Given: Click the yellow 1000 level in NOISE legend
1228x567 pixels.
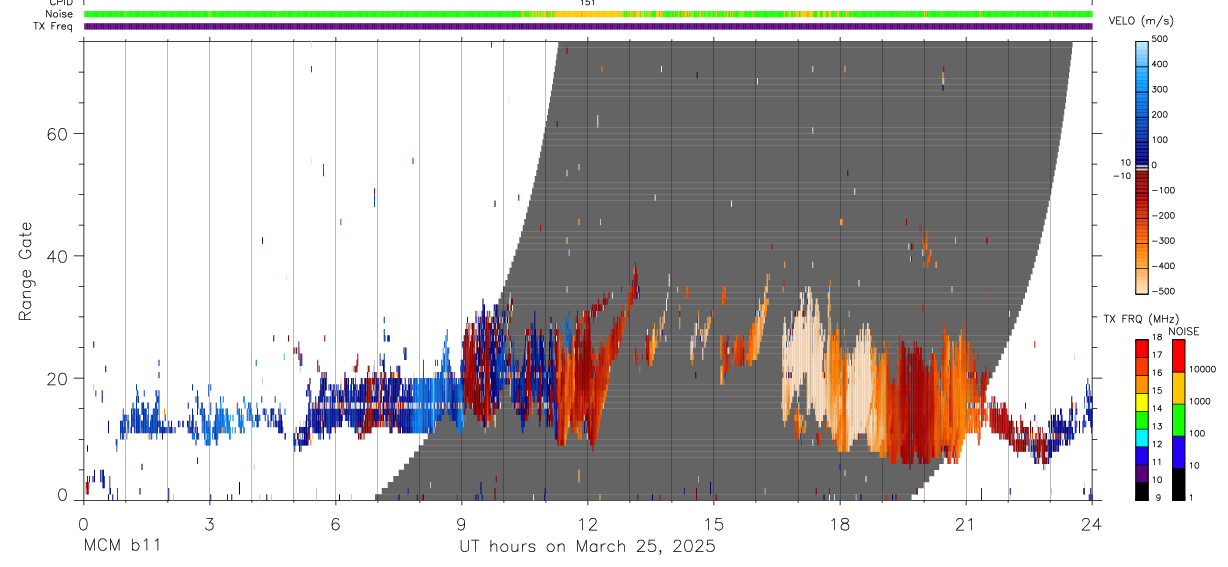Looking at the screenshot, I should (1179, 387).
